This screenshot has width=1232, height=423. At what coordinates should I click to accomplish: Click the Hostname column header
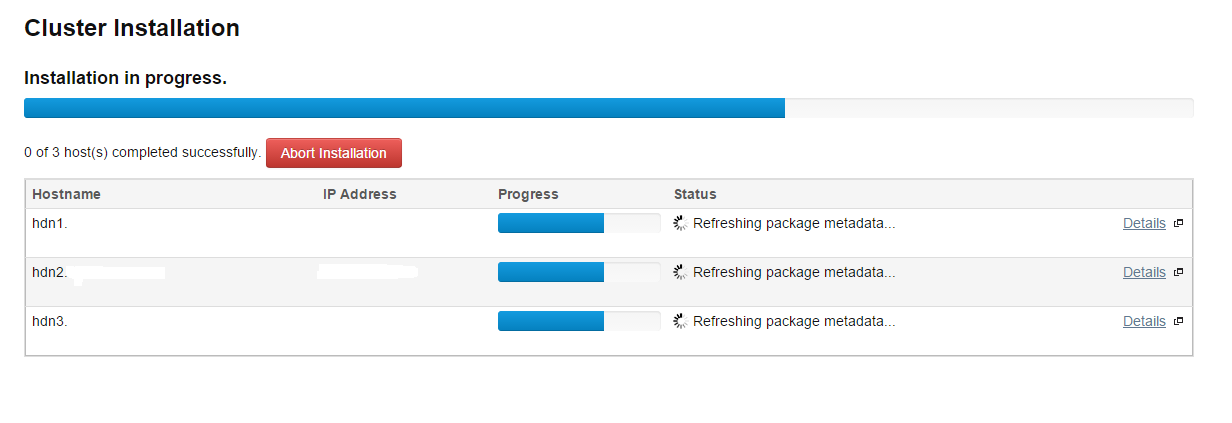(66, 194)
